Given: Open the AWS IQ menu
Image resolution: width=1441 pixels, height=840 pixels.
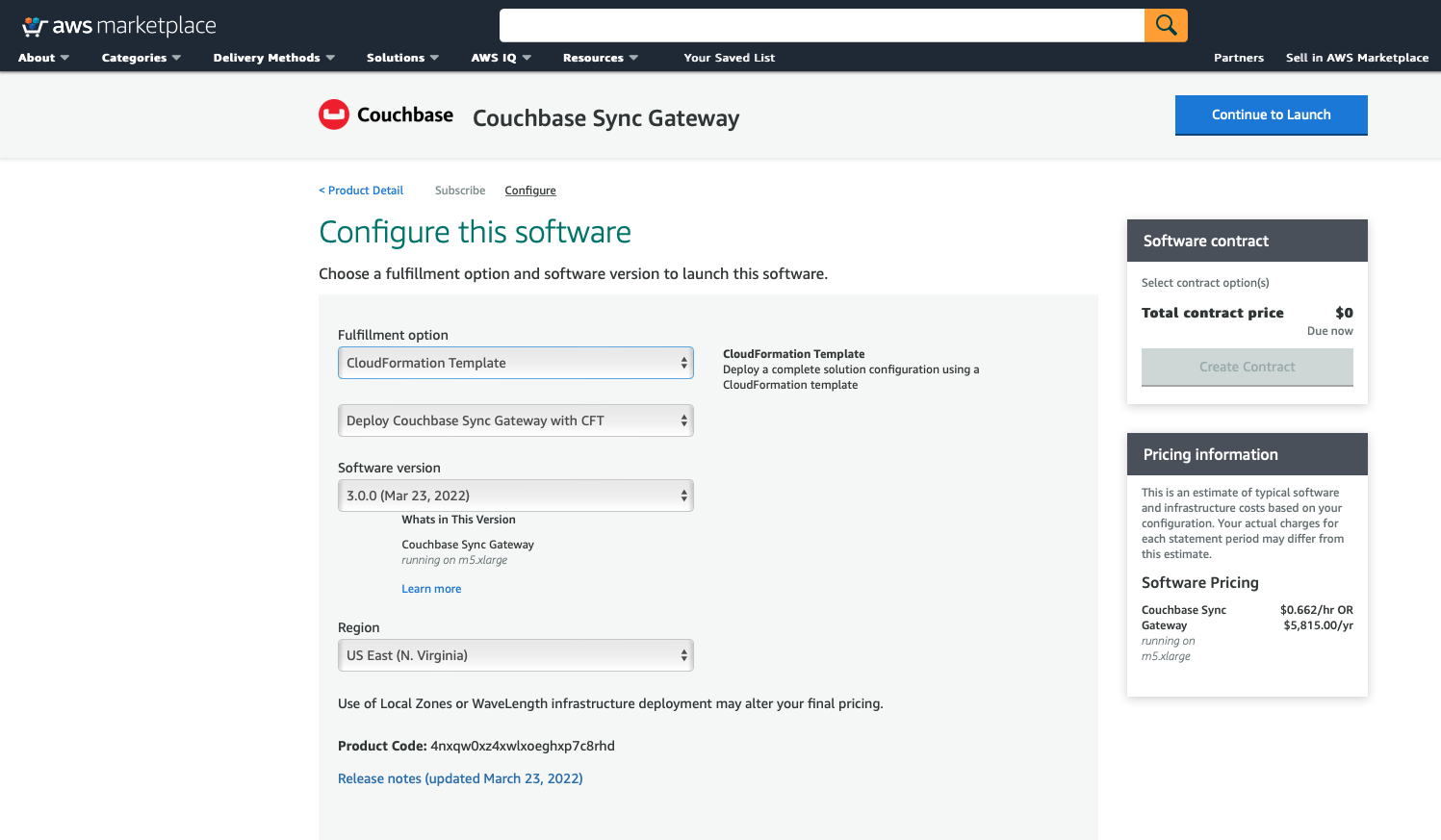Looking at the screenshot, I should pos(500,58).
